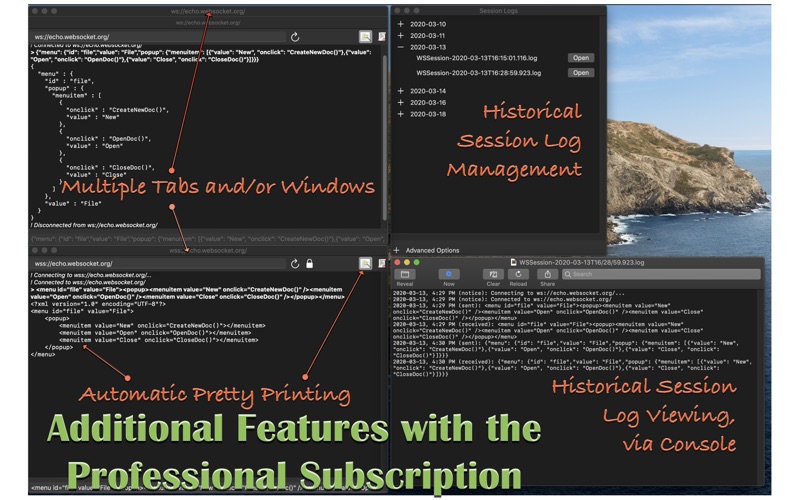Collapse the 2020-03-13 session logs

pyautogui.click(x=401, y=47)
